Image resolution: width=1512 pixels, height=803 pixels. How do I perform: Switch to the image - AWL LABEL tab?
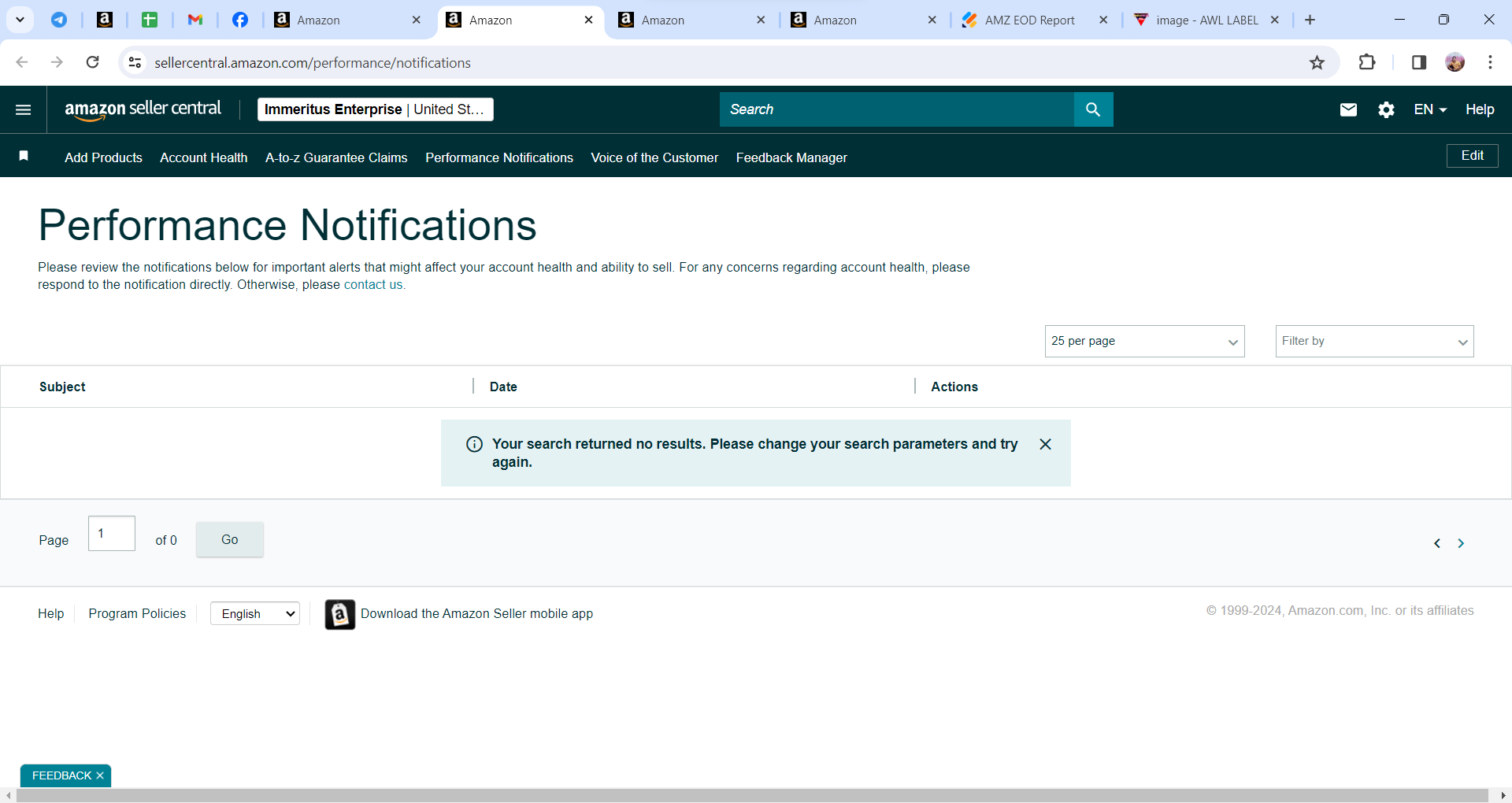(1206, 20)
